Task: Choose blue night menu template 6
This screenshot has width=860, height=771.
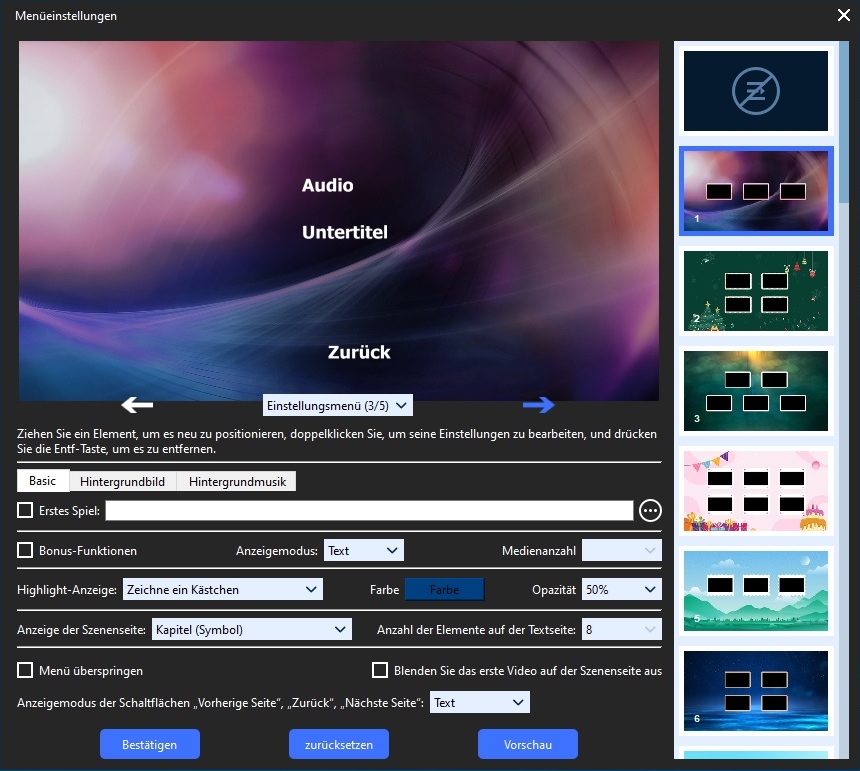Action: 756,691
